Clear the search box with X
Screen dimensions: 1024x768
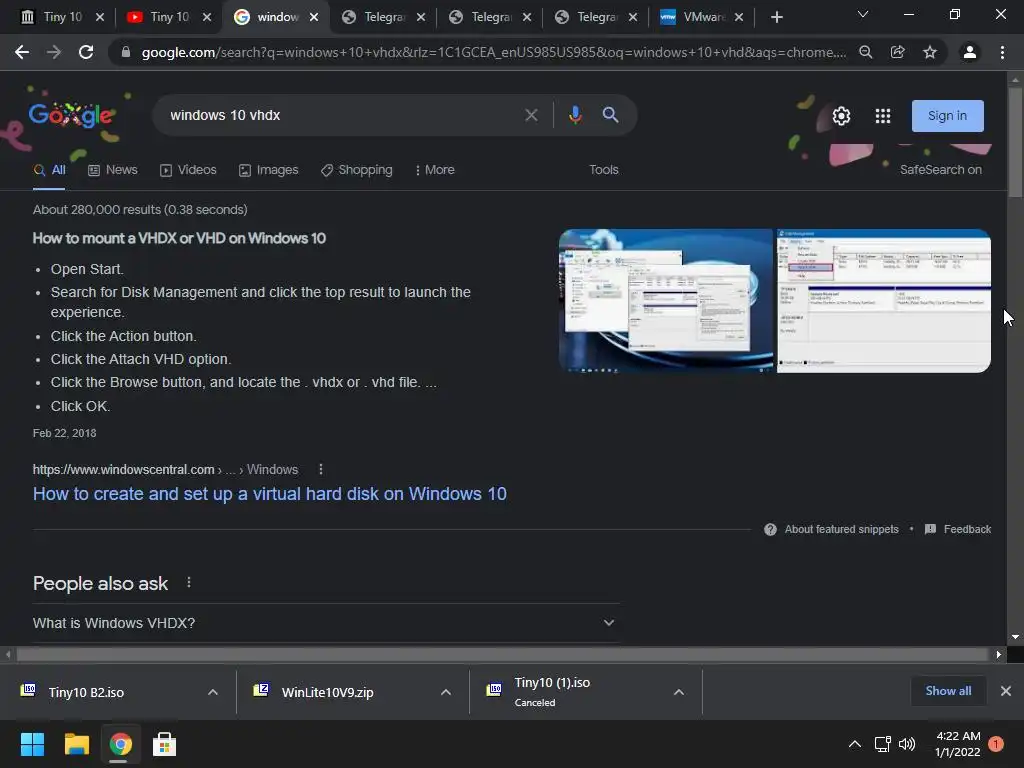click(532, 115)
